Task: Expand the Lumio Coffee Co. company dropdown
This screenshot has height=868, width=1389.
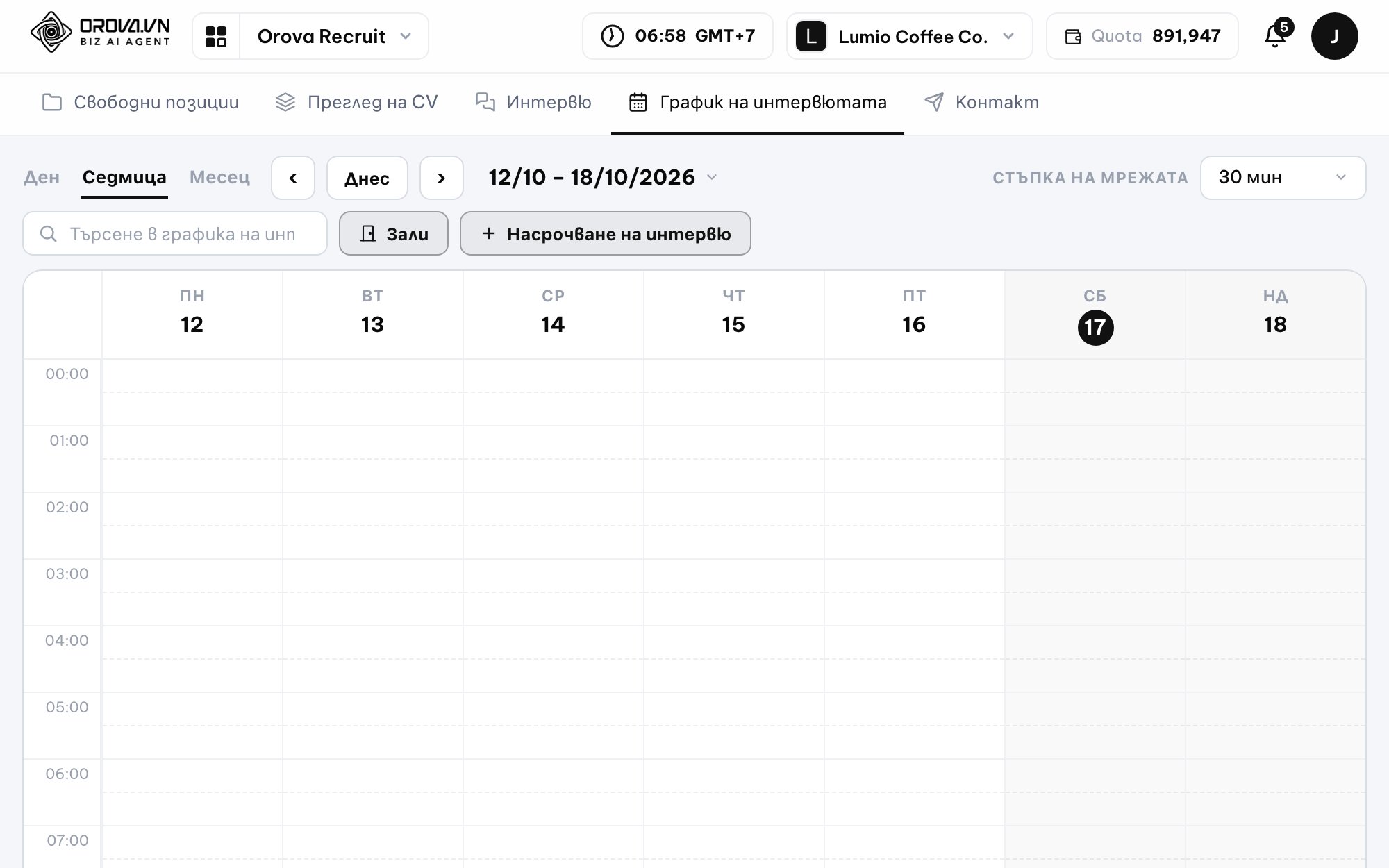Action: pos(910,36)
